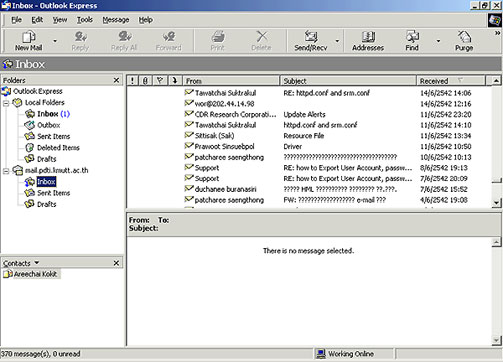
Task: Select Sent Items under Local Folders
Action: tap(54, 136)
